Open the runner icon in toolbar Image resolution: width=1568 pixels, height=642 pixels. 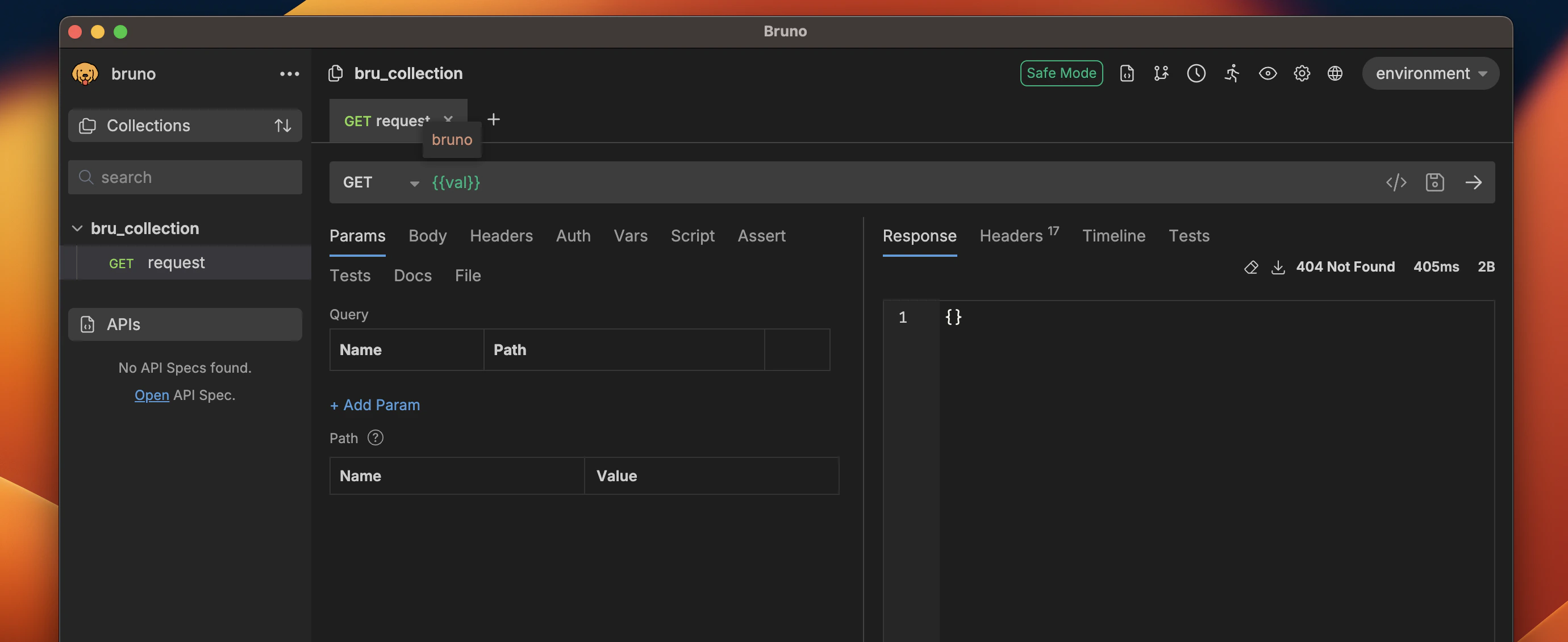pyautogui.click(x=1232, y=73)
